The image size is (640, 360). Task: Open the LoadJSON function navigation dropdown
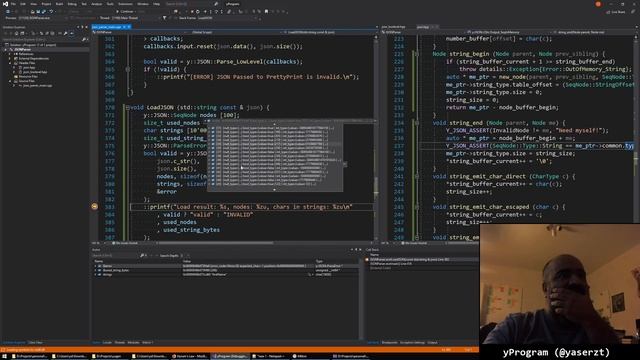(329, 32)
